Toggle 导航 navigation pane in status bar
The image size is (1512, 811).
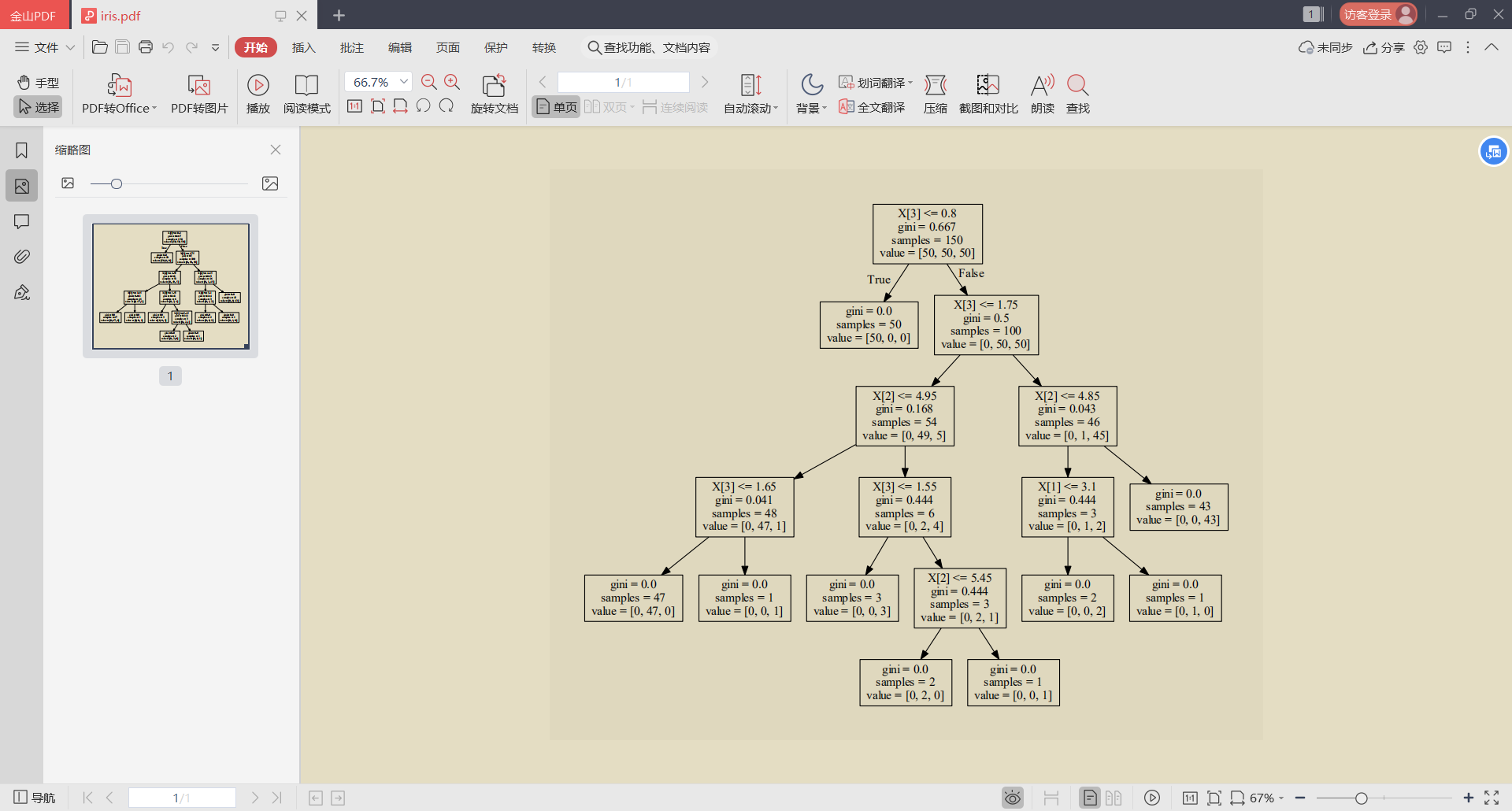pos(35,798)
